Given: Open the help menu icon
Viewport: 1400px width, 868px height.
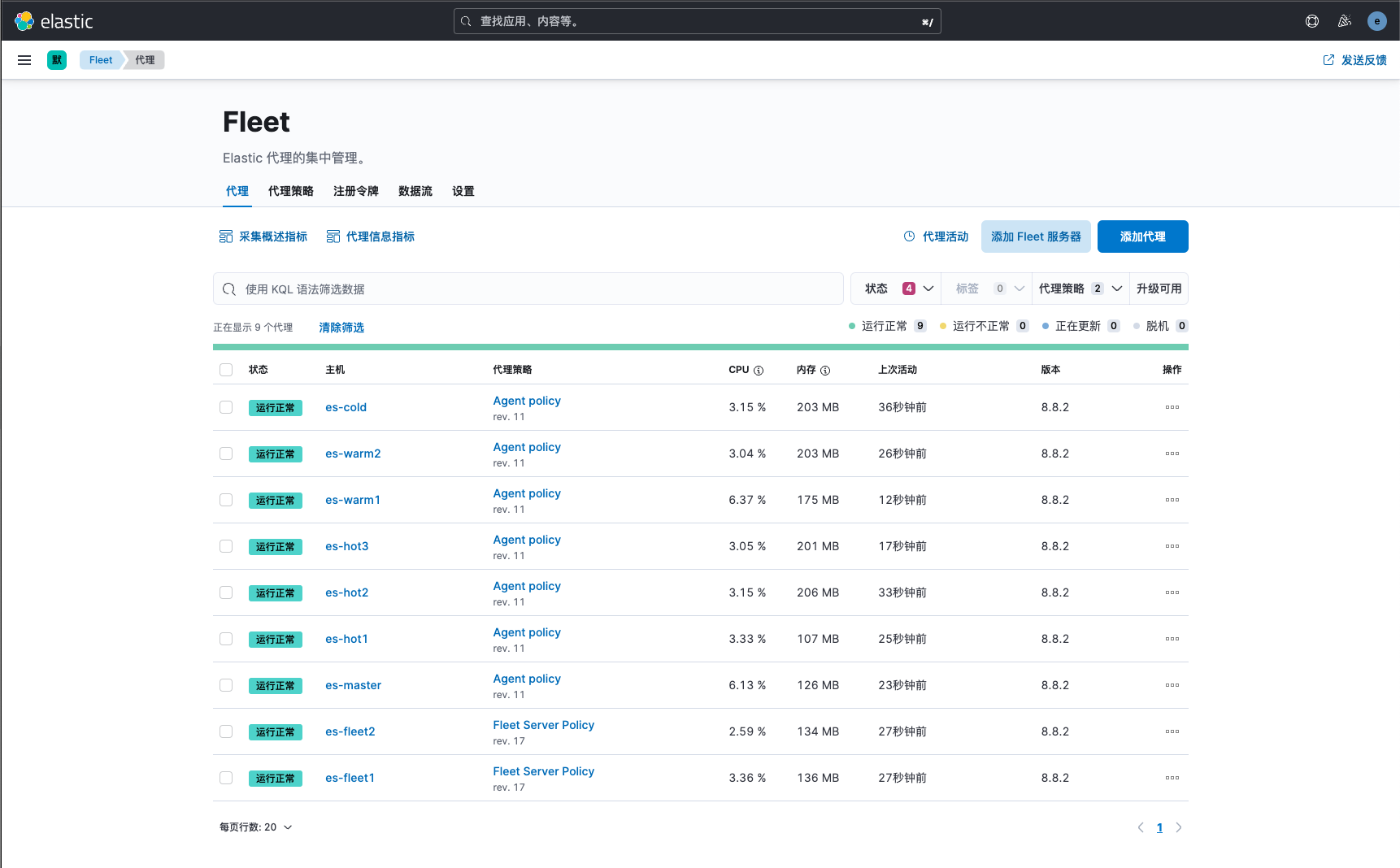Looking at the screenshot, I should [1312, 21].
